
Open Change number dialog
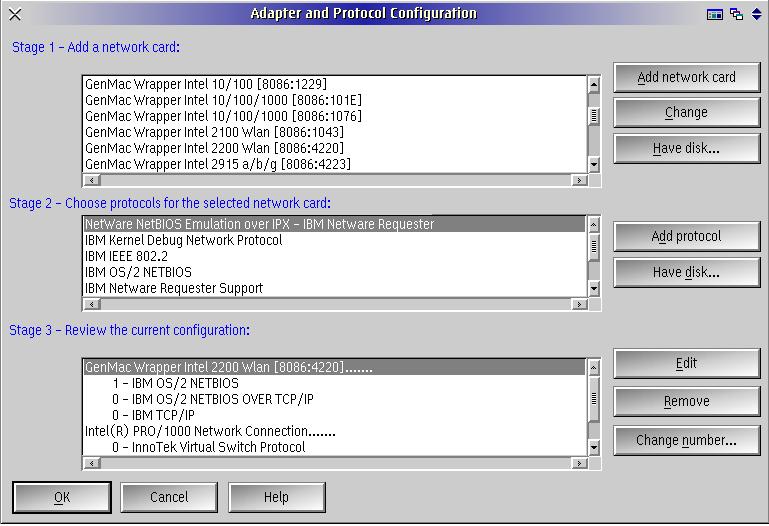pyautogui.click(x=687, y=441)
